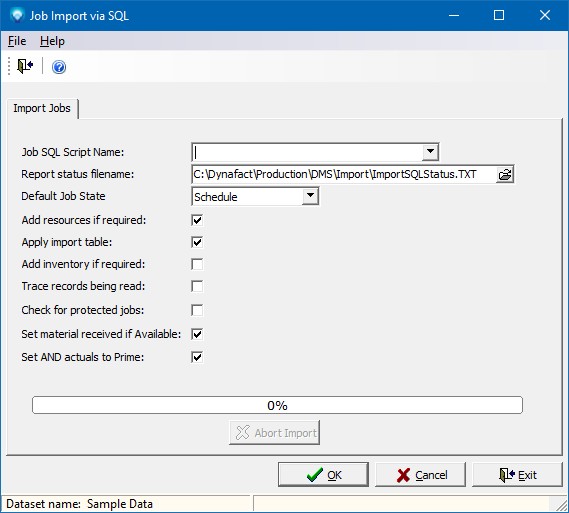Toggle Check for protected jobs checkbox
The height and width of the screenshot is (513, 569).
pos(197,310)
